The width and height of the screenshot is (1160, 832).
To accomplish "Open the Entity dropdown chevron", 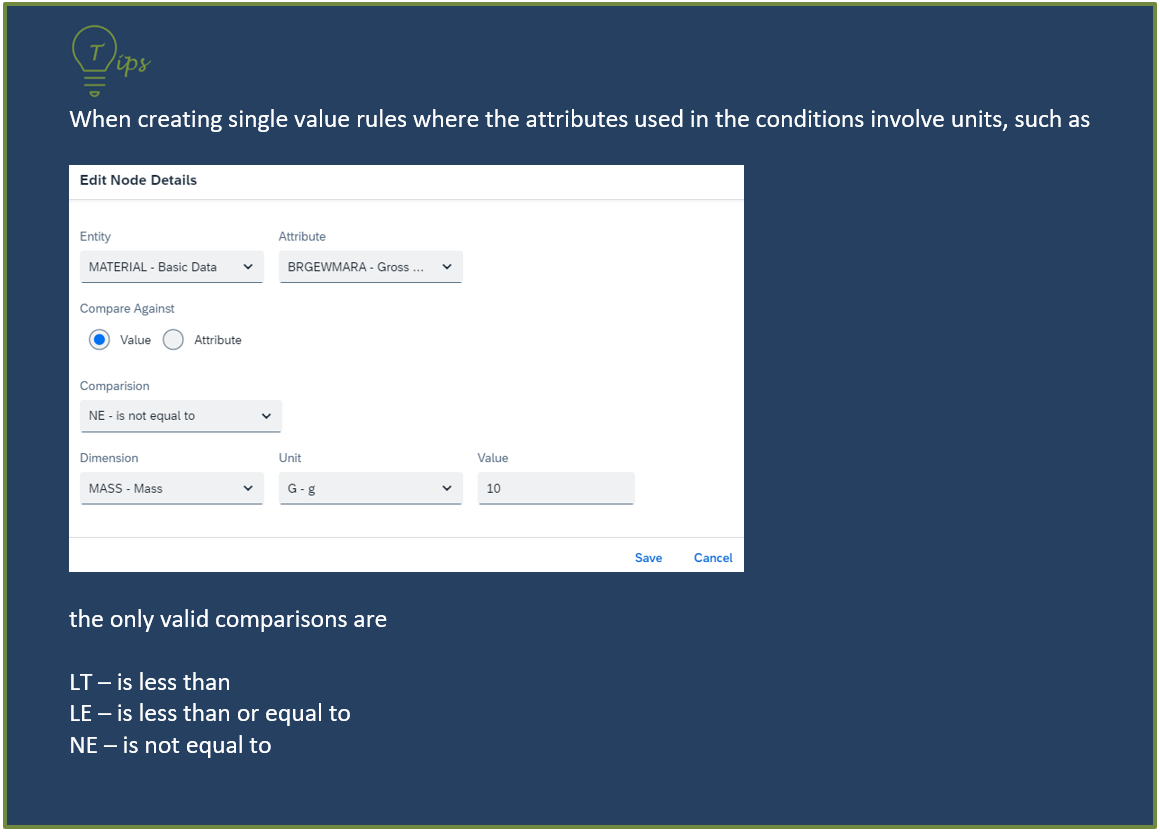I will 248,267.
